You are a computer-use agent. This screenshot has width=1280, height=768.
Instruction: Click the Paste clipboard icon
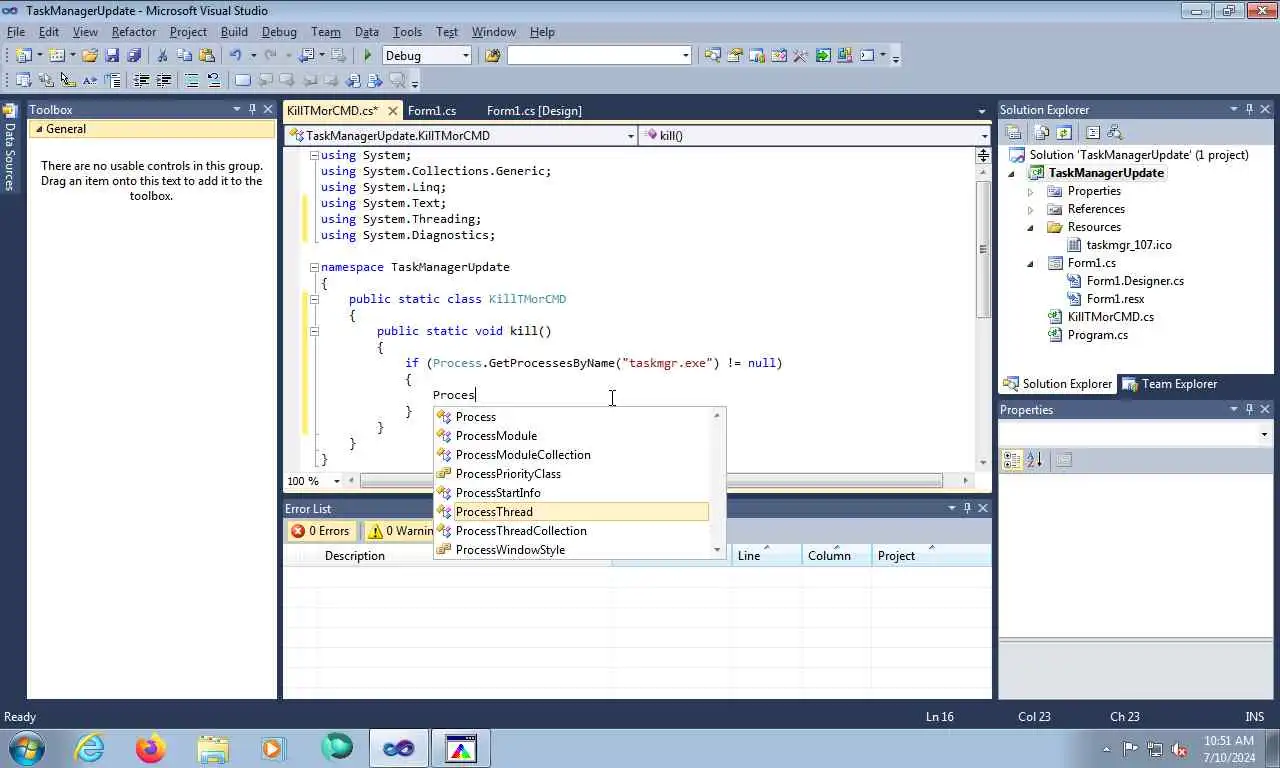click(207, 56)
